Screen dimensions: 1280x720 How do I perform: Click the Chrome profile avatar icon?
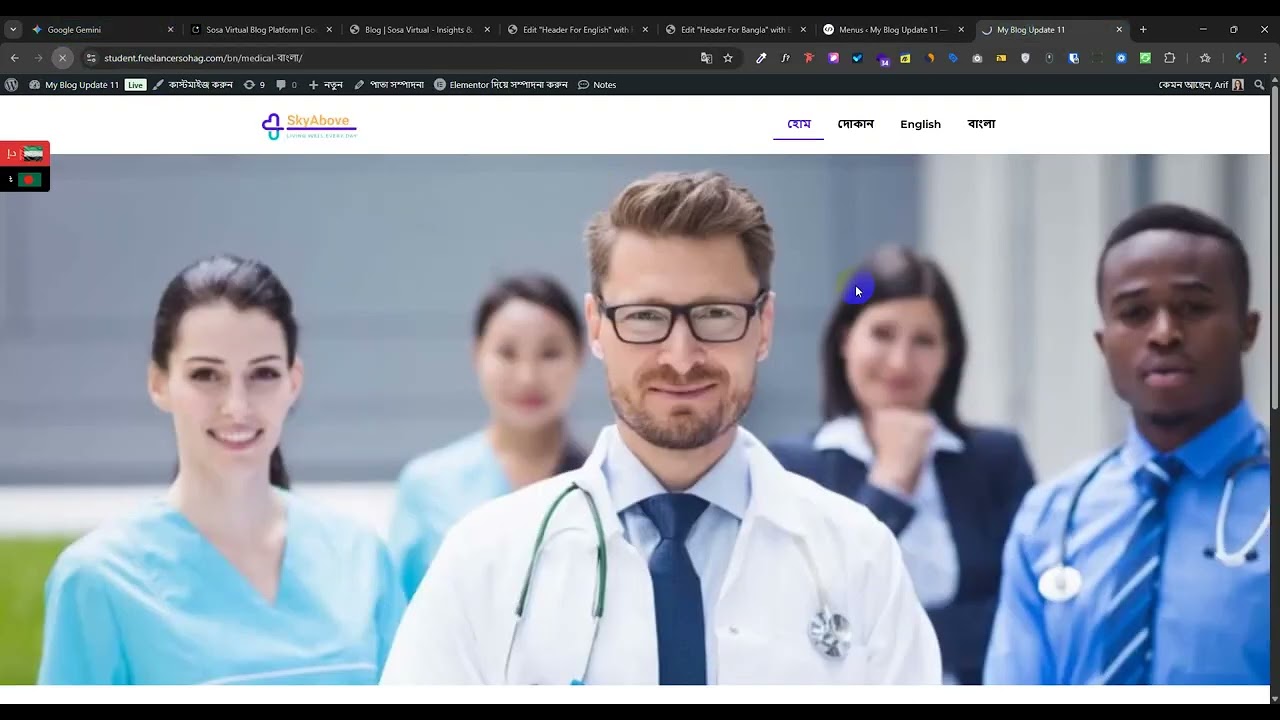[1241, 58]
